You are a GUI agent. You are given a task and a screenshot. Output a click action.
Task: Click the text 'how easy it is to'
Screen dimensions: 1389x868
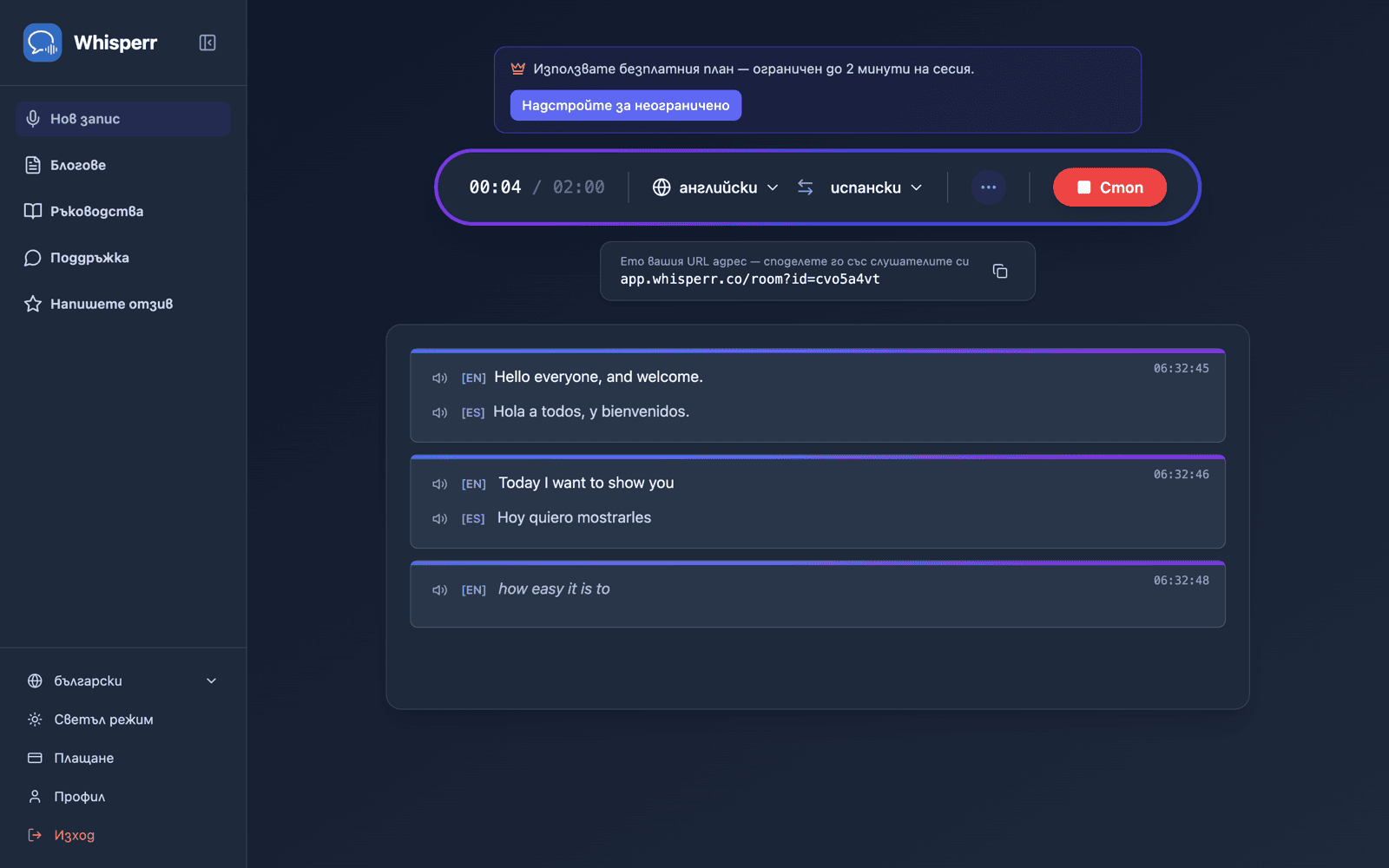pyautogui.click(x=554, y=589)
